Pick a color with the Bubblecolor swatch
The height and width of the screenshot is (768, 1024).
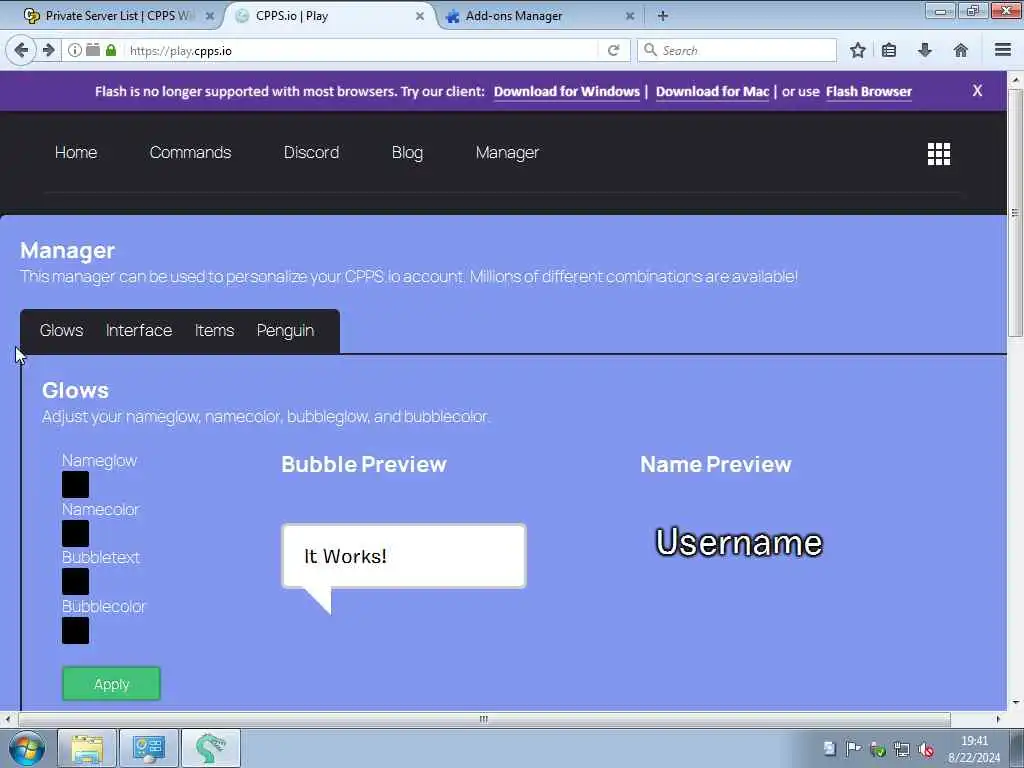[76, 631]
